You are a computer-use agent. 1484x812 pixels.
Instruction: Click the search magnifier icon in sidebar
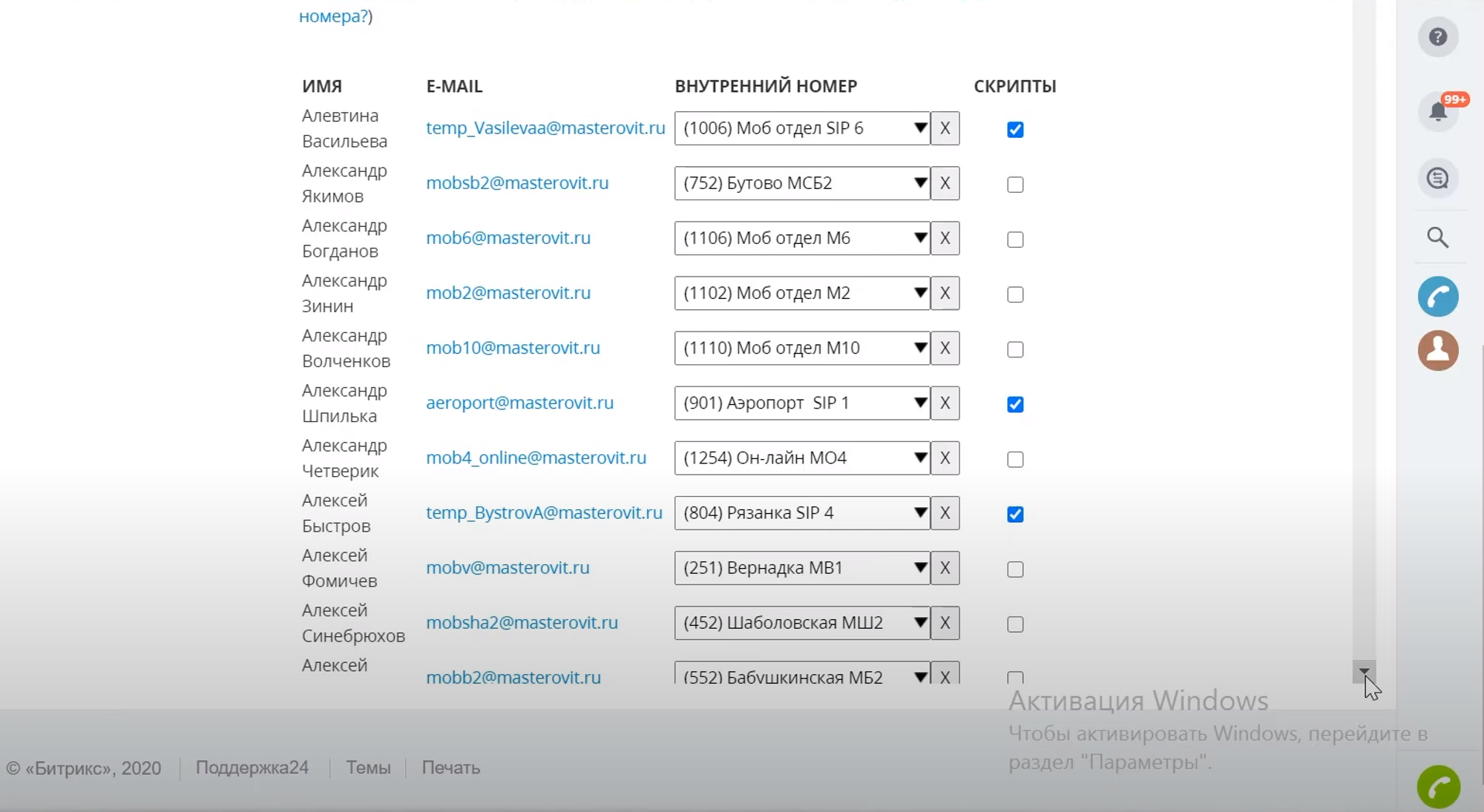[x=1438, y=237]
